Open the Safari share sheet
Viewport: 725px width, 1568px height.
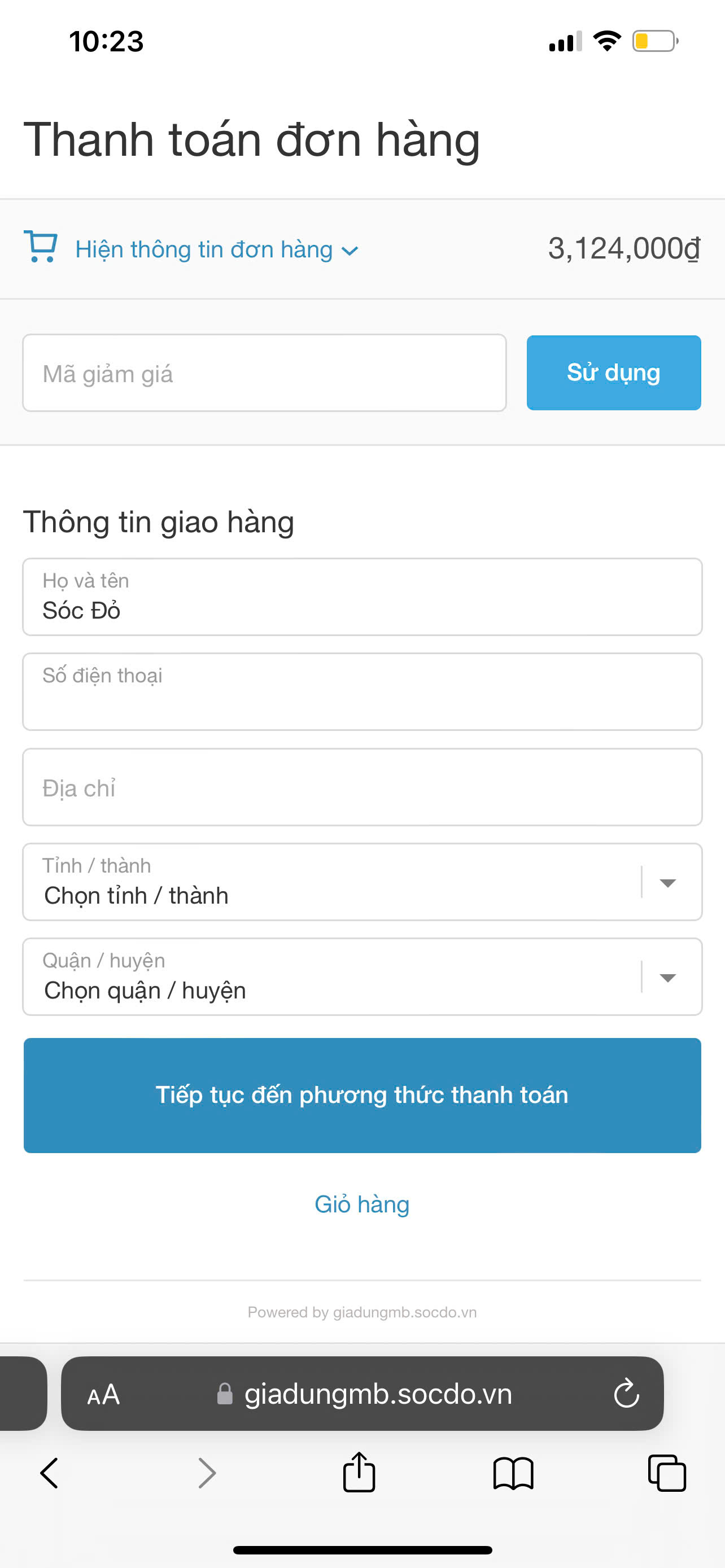point(359,1473)
